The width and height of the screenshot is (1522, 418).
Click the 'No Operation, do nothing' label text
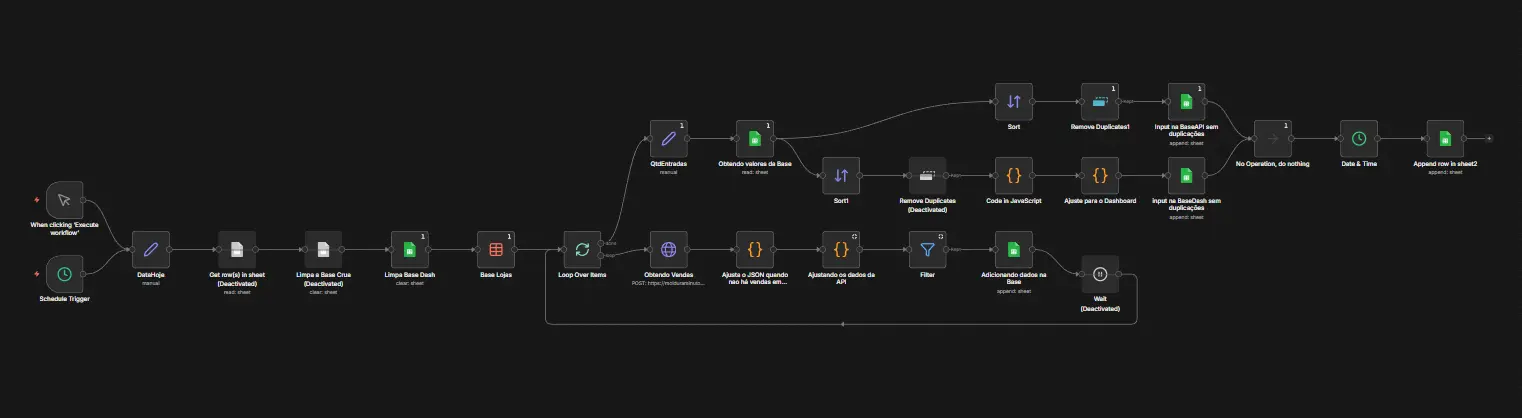1272,163
